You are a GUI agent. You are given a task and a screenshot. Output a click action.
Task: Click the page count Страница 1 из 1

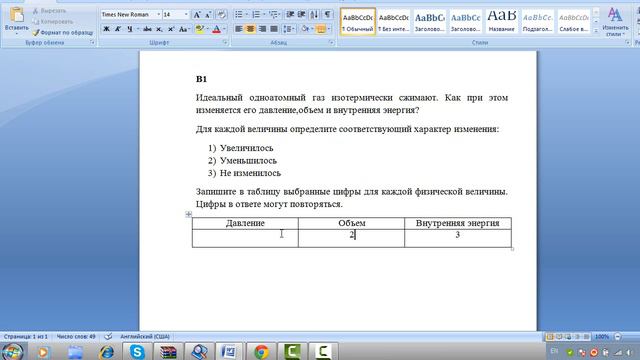tap(26, 337)
